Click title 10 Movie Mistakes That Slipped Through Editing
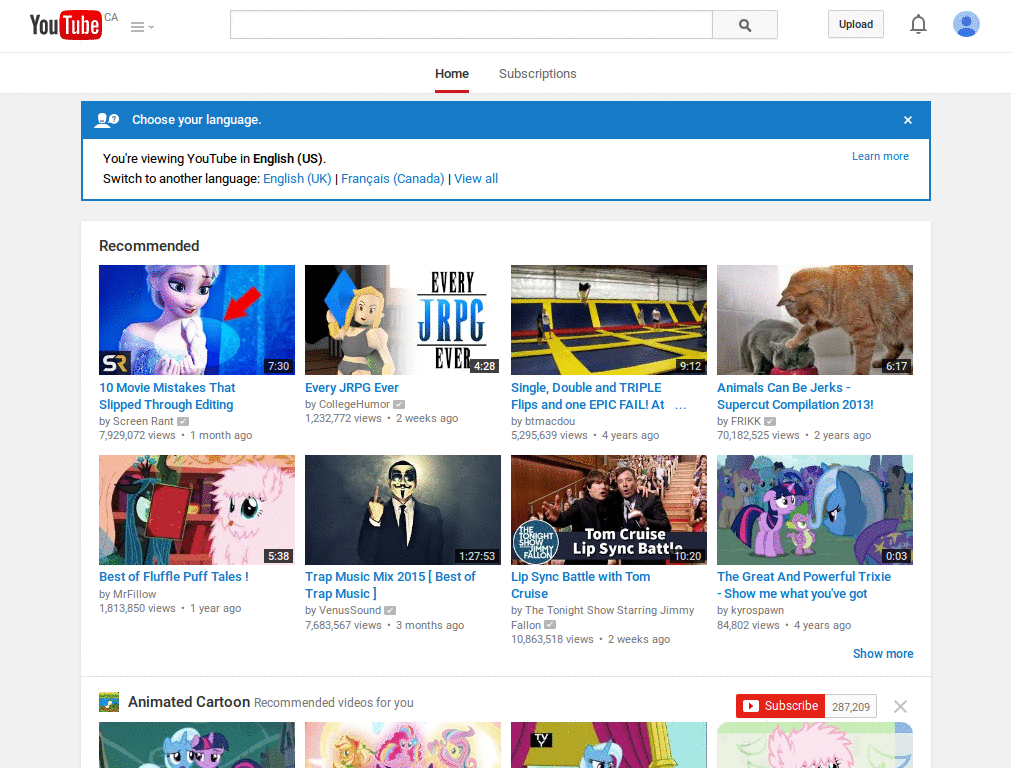 [167, 396]
